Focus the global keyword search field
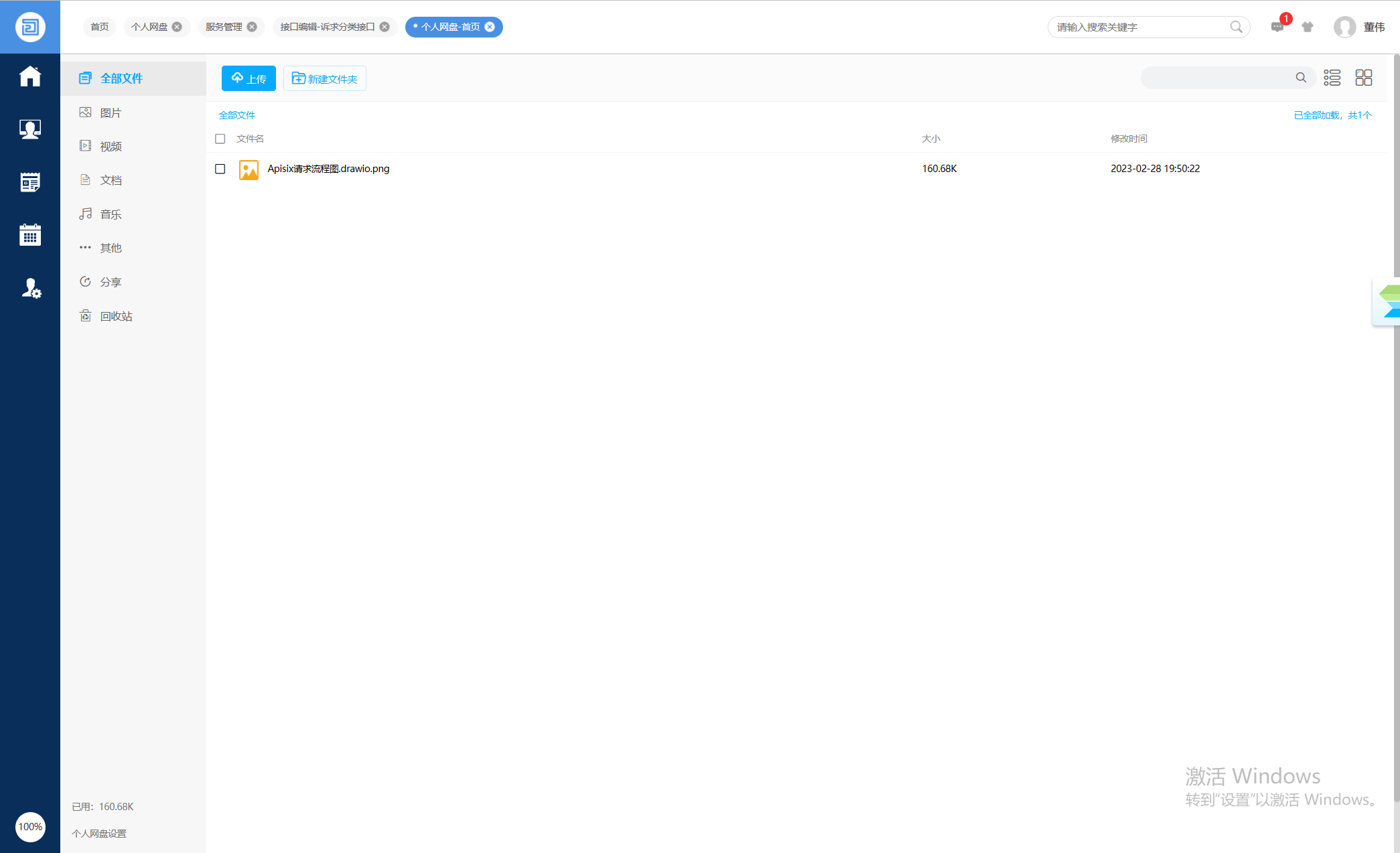The width and height of the screenshot is (1400, 853). [1139, 27]
